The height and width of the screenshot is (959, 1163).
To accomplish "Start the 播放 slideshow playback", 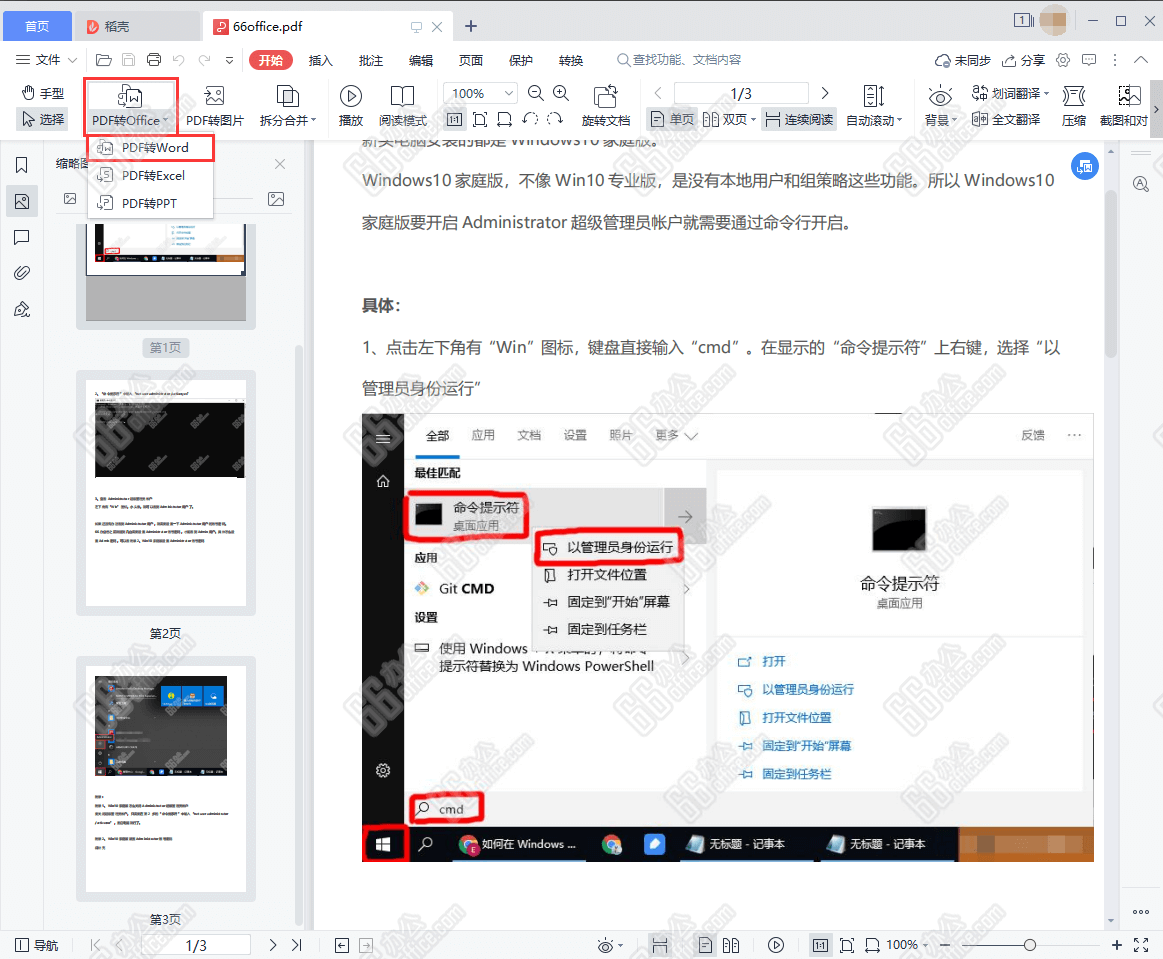I will coord(350,105).
